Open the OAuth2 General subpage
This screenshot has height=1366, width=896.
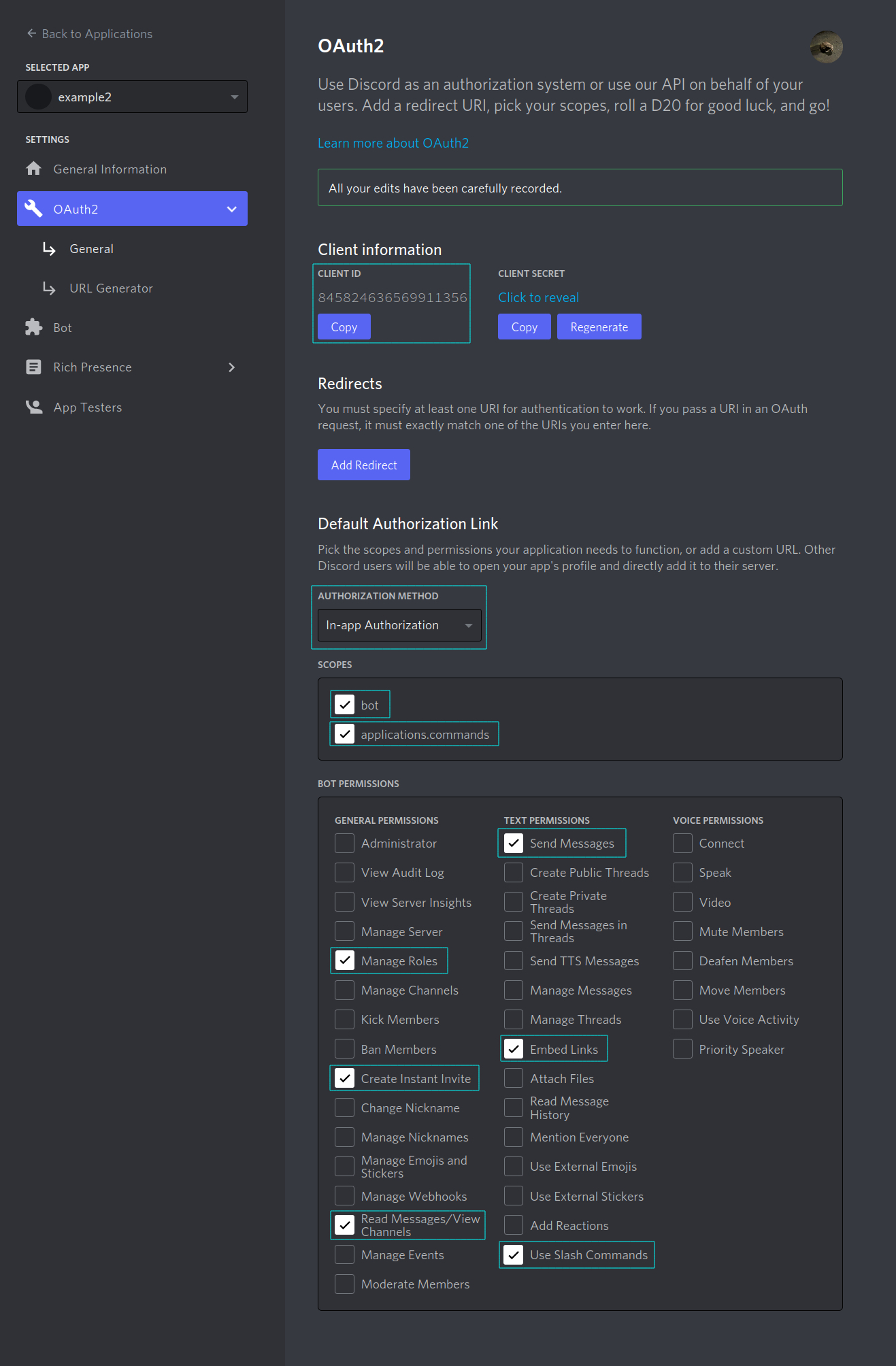(x=91, y=248)
